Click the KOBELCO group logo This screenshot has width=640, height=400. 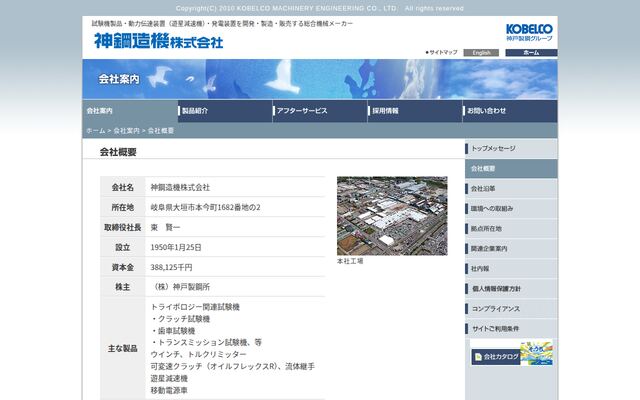coord(529,32)
